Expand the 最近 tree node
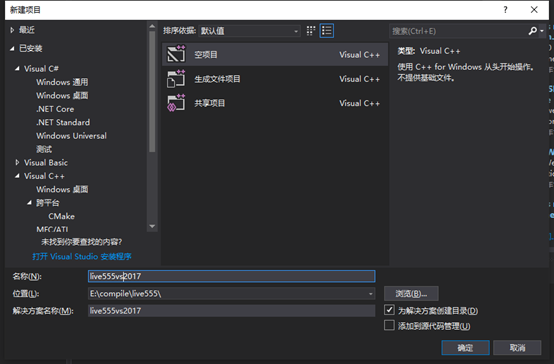 coord(12,30)
